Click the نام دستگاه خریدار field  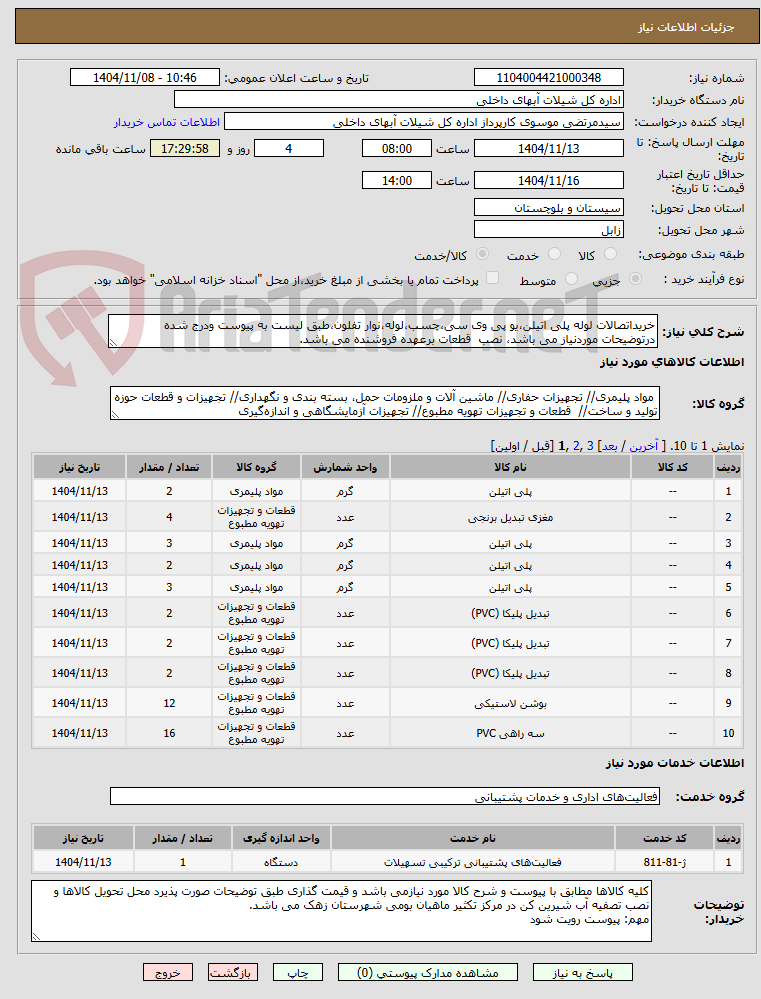399,100
